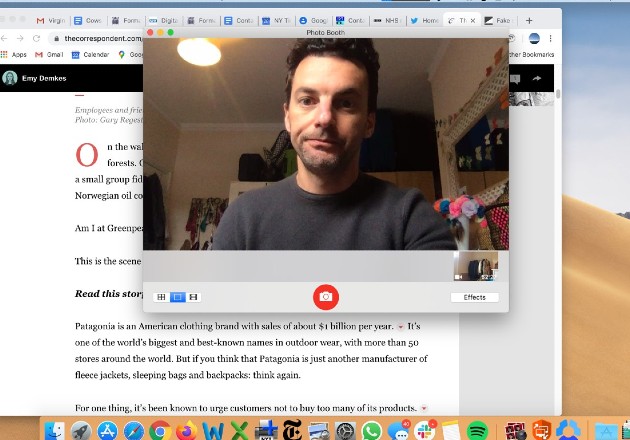Open App Store from the Dock
630x440 pixels.
tap(107, 431)
